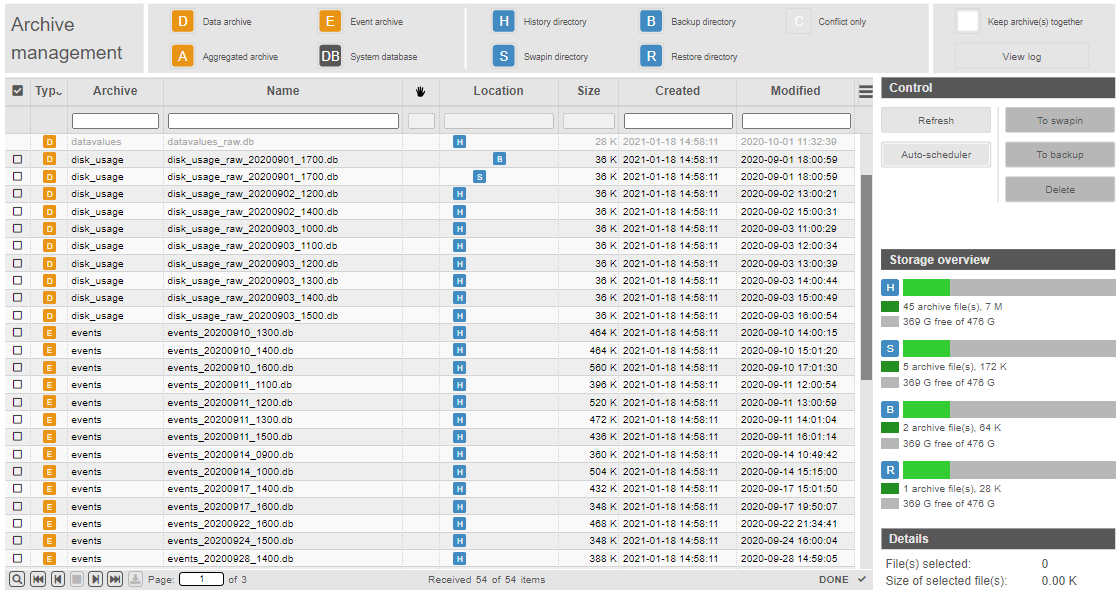Viewport: 1120px width, 596px height.
Task: Click the Swapin directory legend icon
Action: click(502, 56)
